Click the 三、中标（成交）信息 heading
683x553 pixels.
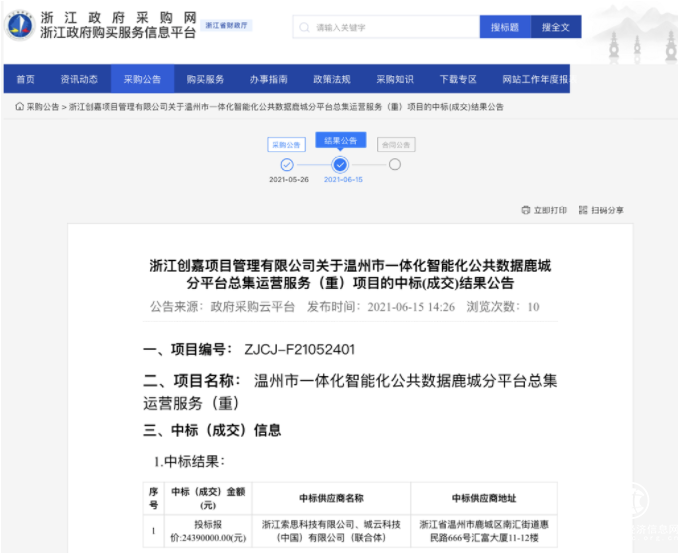click(212, 430)
